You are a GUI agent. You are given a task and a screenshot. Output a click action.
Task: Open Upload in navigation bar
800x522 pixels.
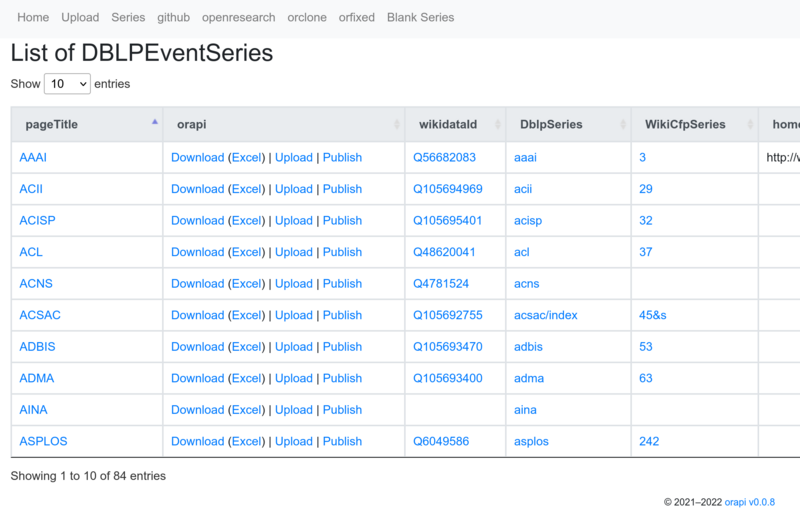[80, 17]
